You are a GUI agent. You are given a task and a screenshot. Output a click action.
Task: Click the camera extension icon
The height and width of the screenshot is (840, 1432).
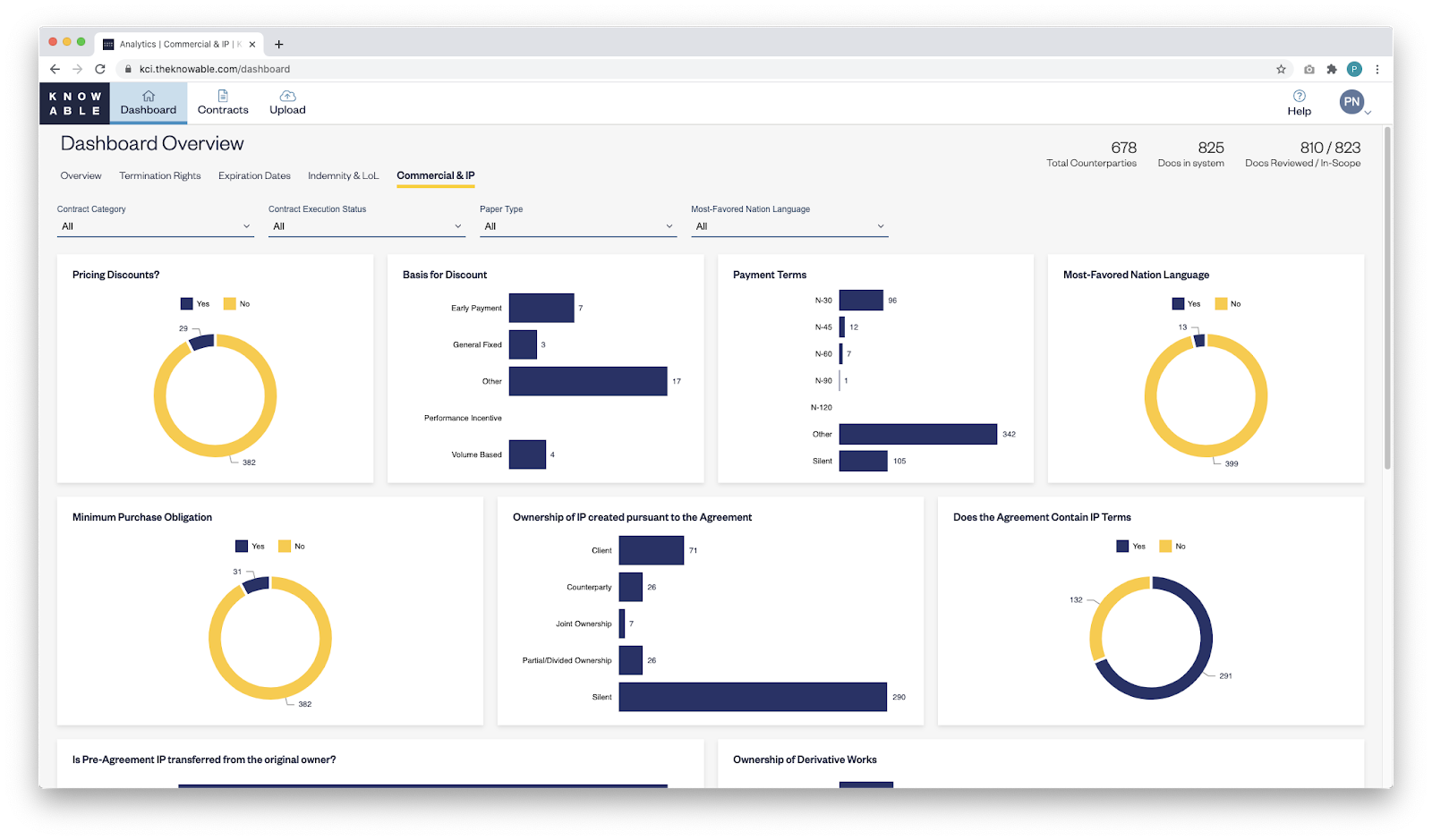(1309, 69)
